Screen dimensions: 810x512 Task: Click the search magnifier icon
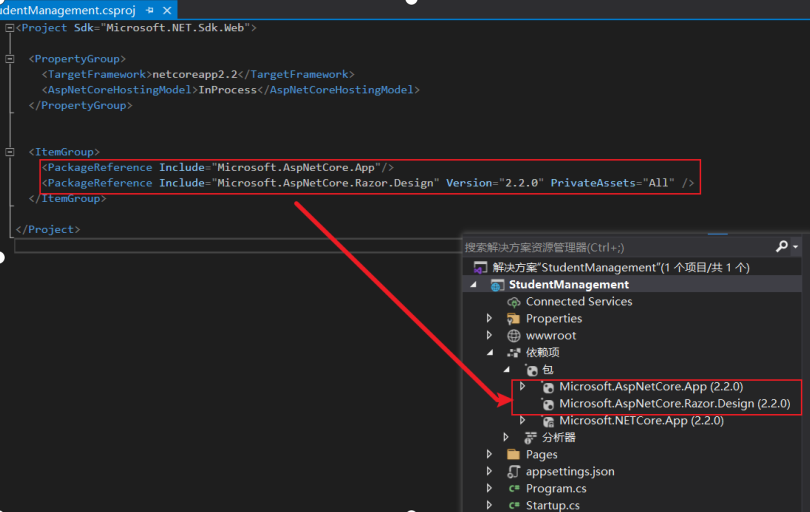pyautogui.click(x=782, y=246)
